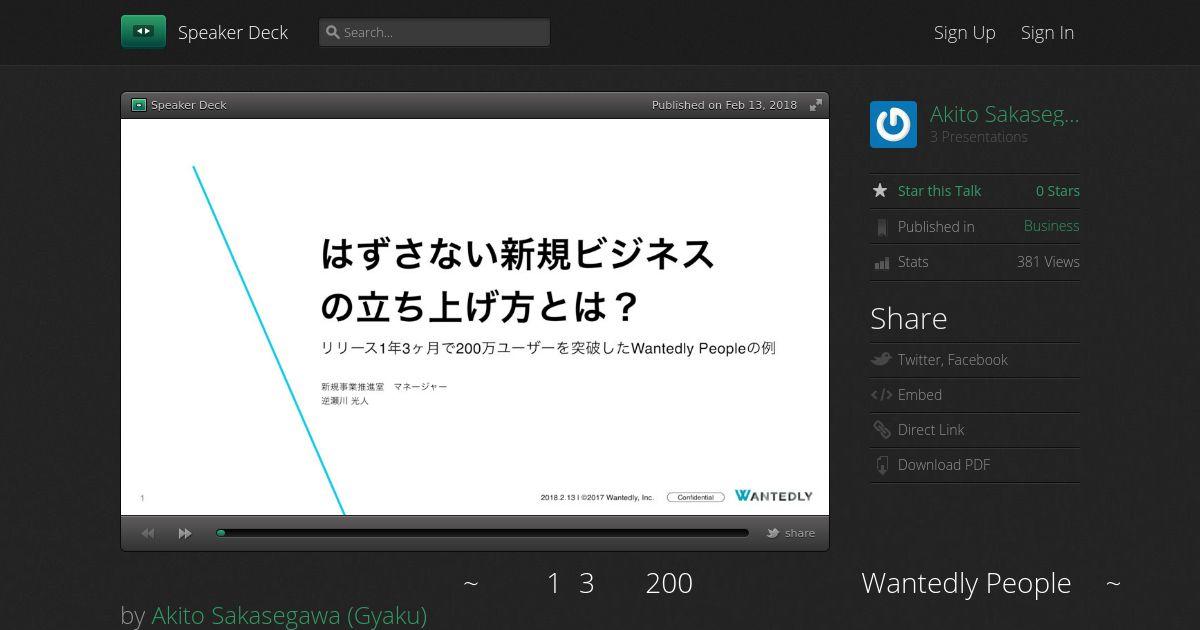Viewport: 1200px width, 630px height.
Task: Click the '0 Stars' count
Action: 1057,191
